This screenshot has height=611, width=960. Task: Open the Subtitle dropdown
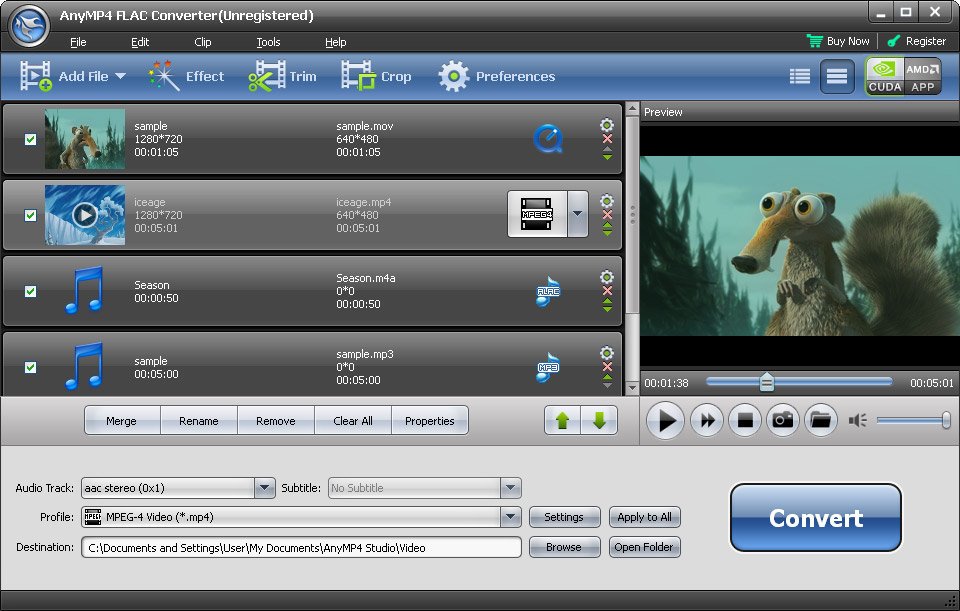pyautogui.click(x=511, y=488)
